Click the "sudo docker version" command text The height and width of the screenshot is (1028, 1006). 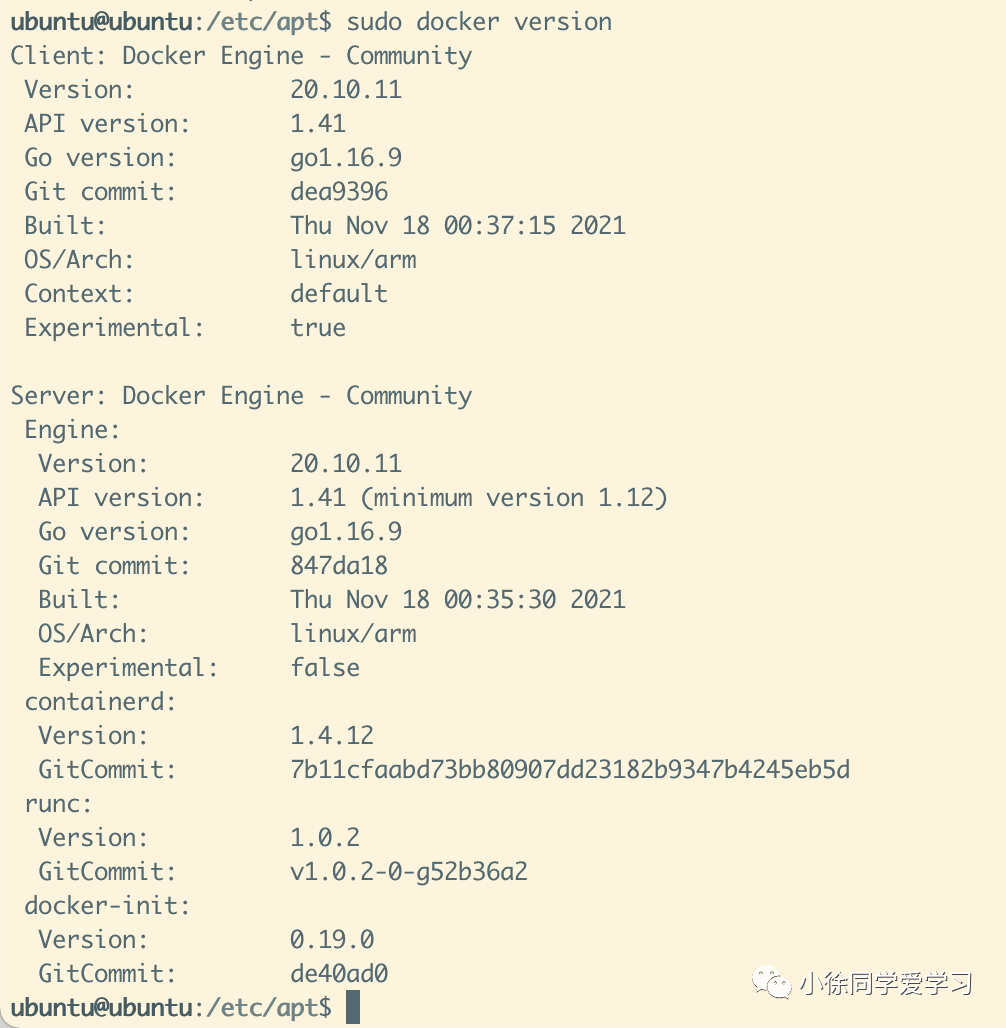(x=479, y=21)
